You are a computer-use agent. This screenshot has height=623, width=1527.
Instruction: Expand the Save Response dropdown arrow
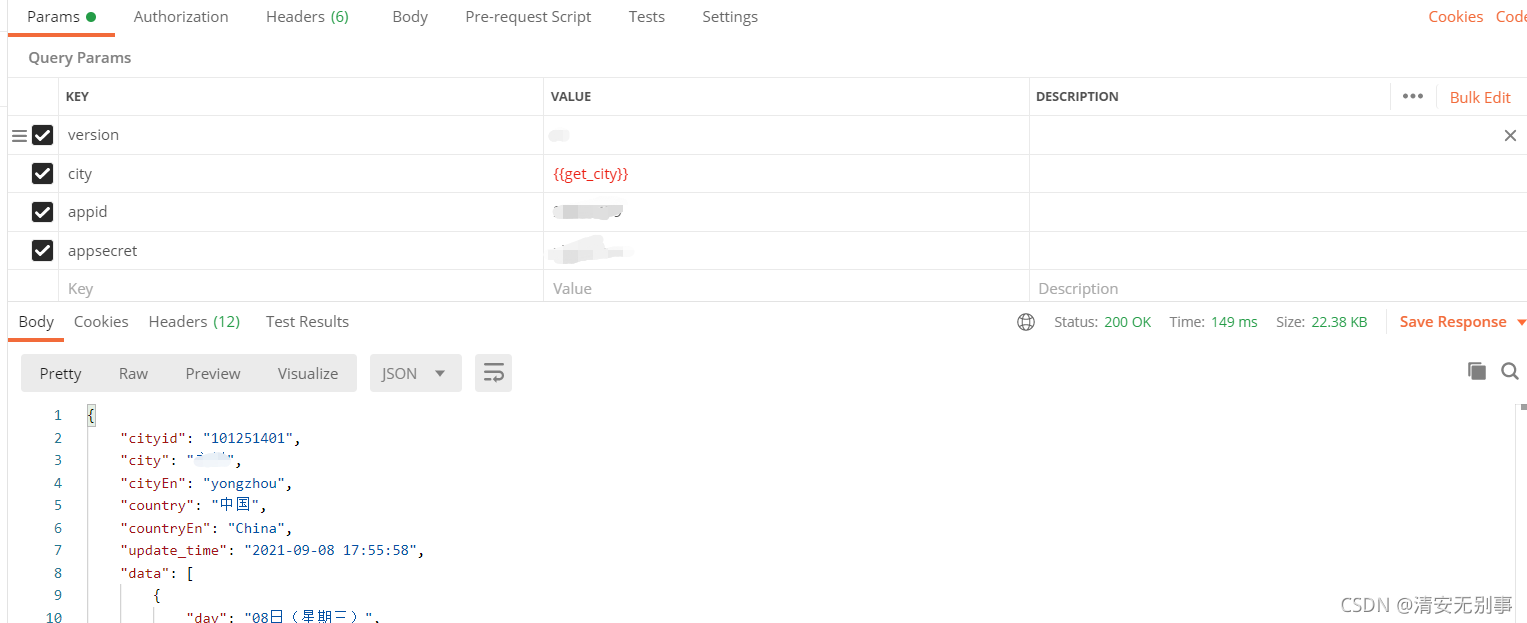pos(1521,322)
